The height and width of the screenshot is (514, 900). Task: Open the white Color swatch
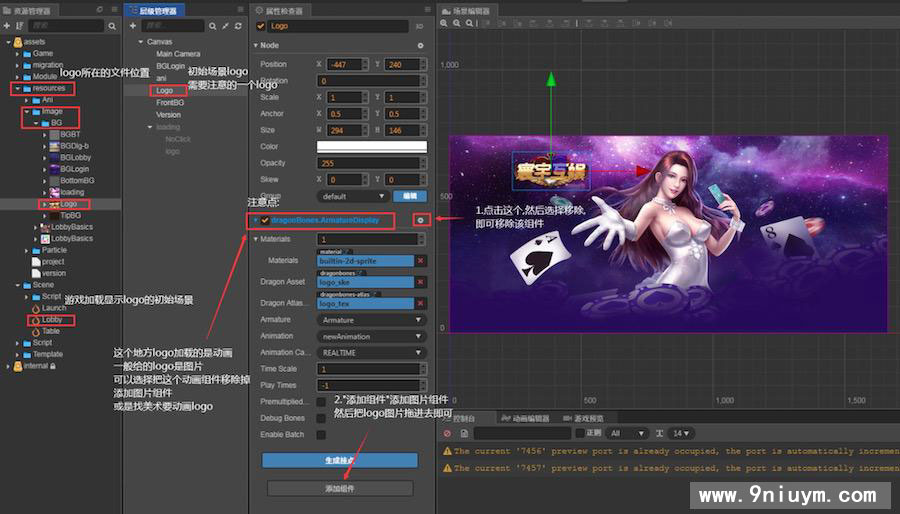[371, 147]
